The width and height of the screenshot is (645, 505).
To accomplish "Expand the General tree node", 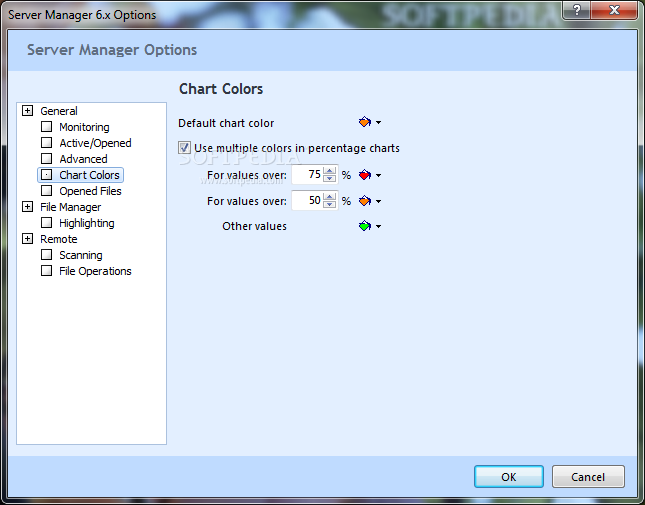I will click(x=28, y=111).
